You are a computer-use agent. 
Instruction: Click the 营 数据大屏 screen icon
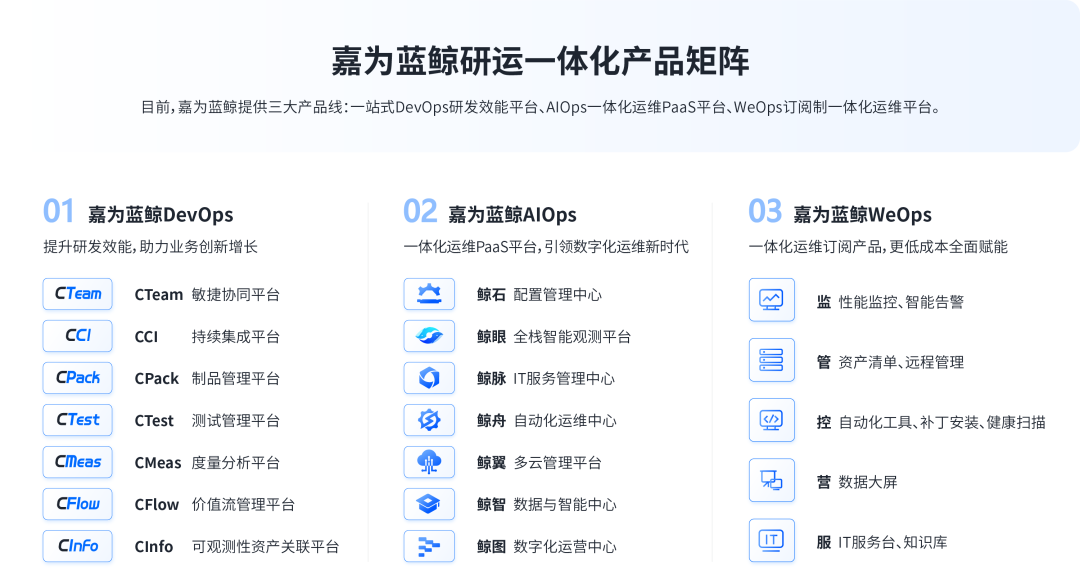[771, 480]
